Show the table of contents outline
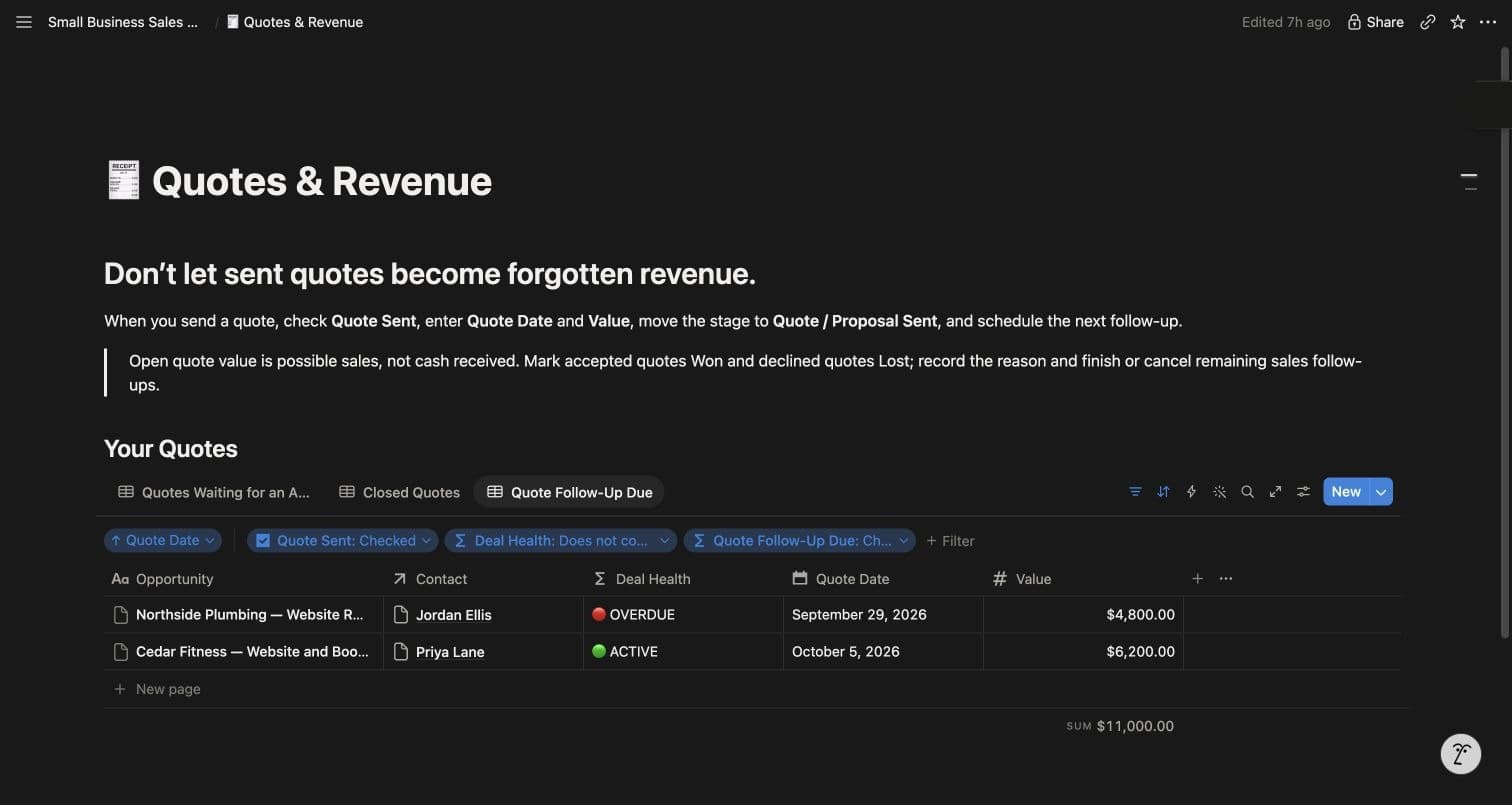 click(1469, 181)
